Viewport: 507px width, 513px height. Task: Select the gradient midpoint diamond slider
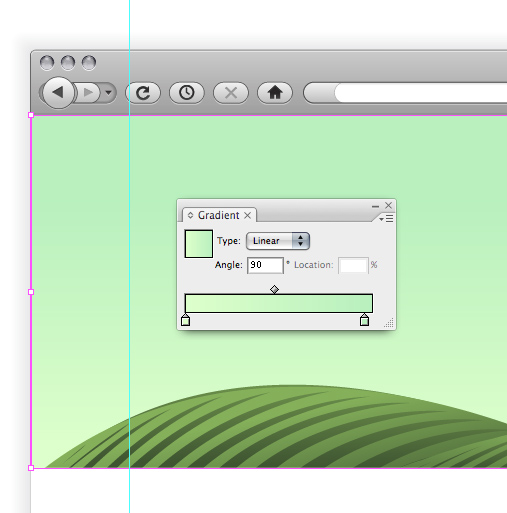pos(274,289)
